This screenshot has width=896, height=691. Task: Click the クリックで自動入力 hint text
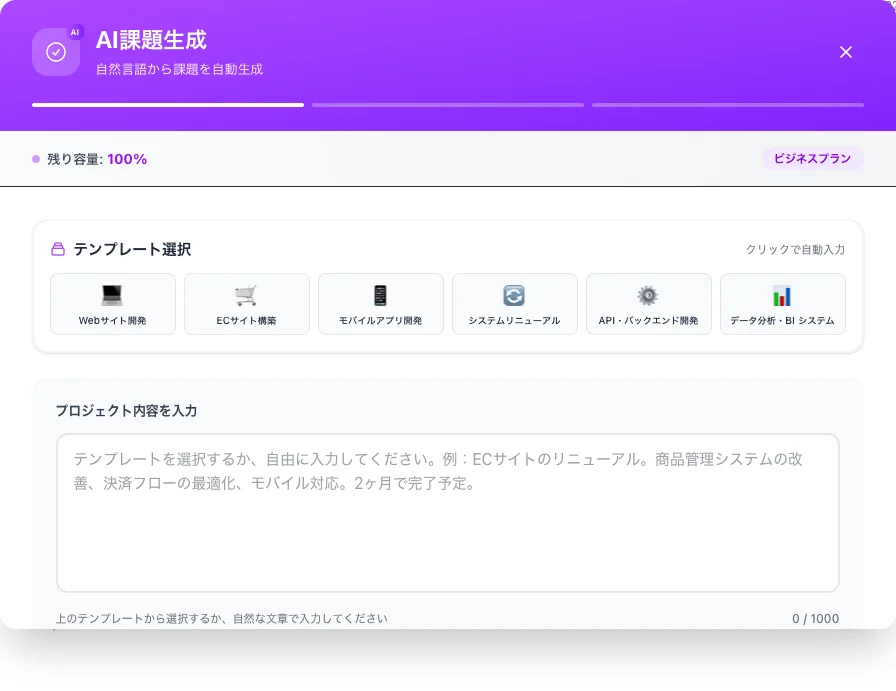tap(797, 251)
